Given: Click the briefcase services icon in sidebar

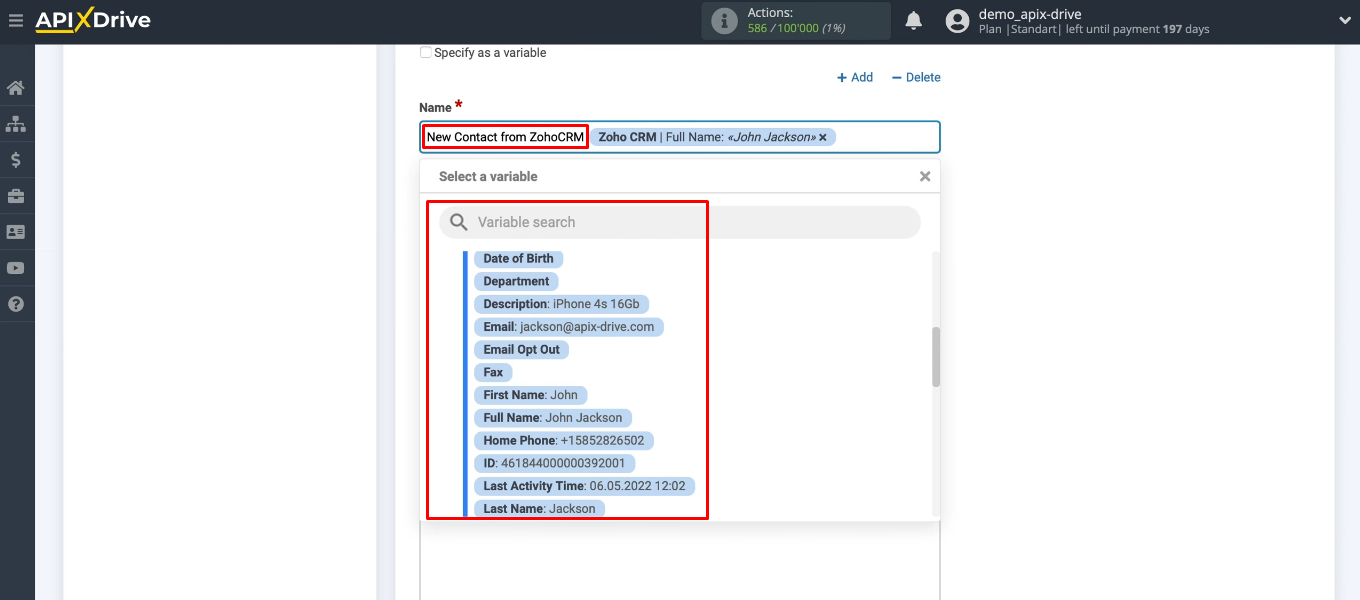Looking at the screenshot, I should pos(17,196).
